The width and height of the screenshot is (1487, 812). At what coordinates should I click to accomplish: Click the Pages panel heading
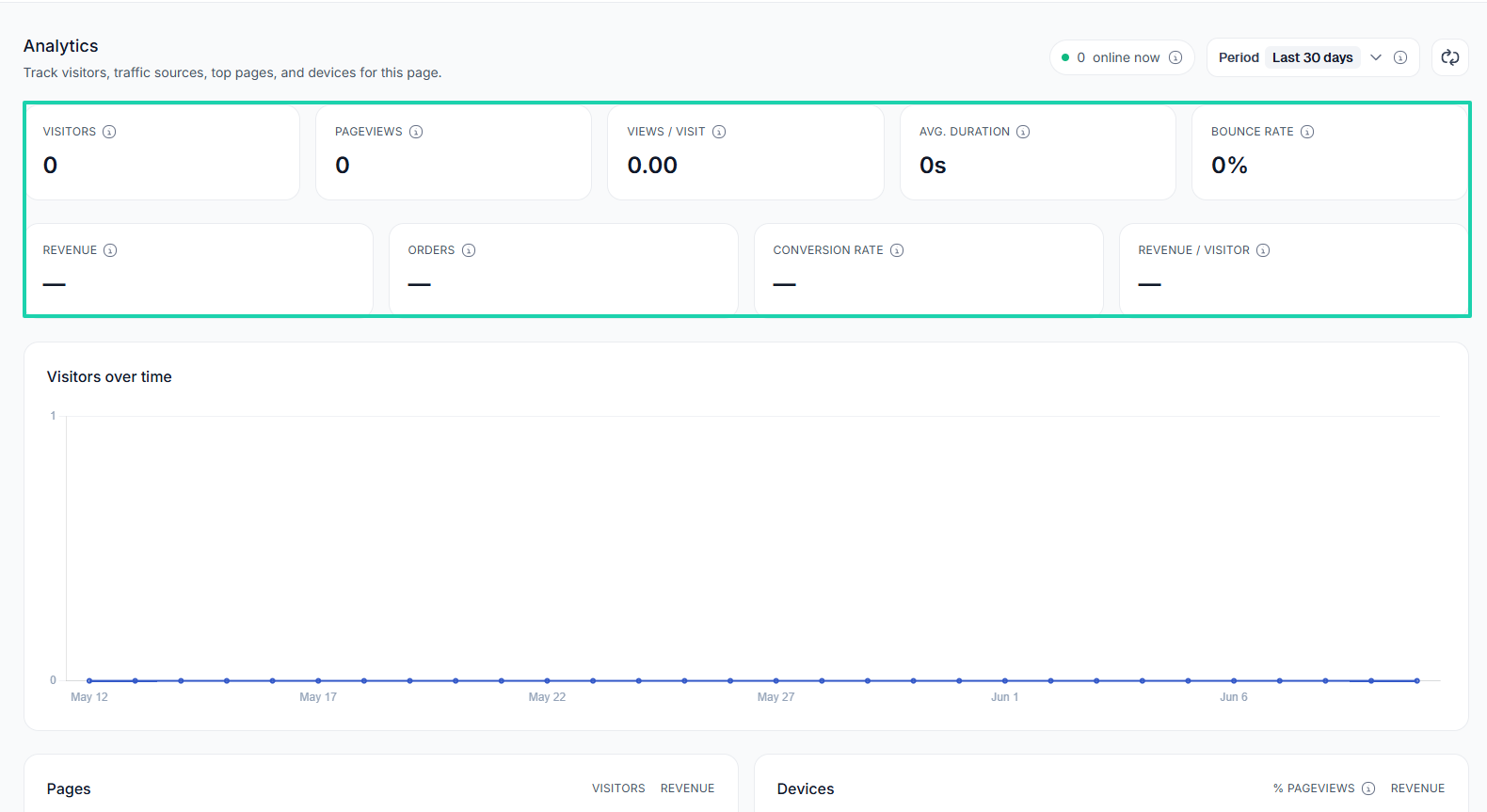pos(69,788)
